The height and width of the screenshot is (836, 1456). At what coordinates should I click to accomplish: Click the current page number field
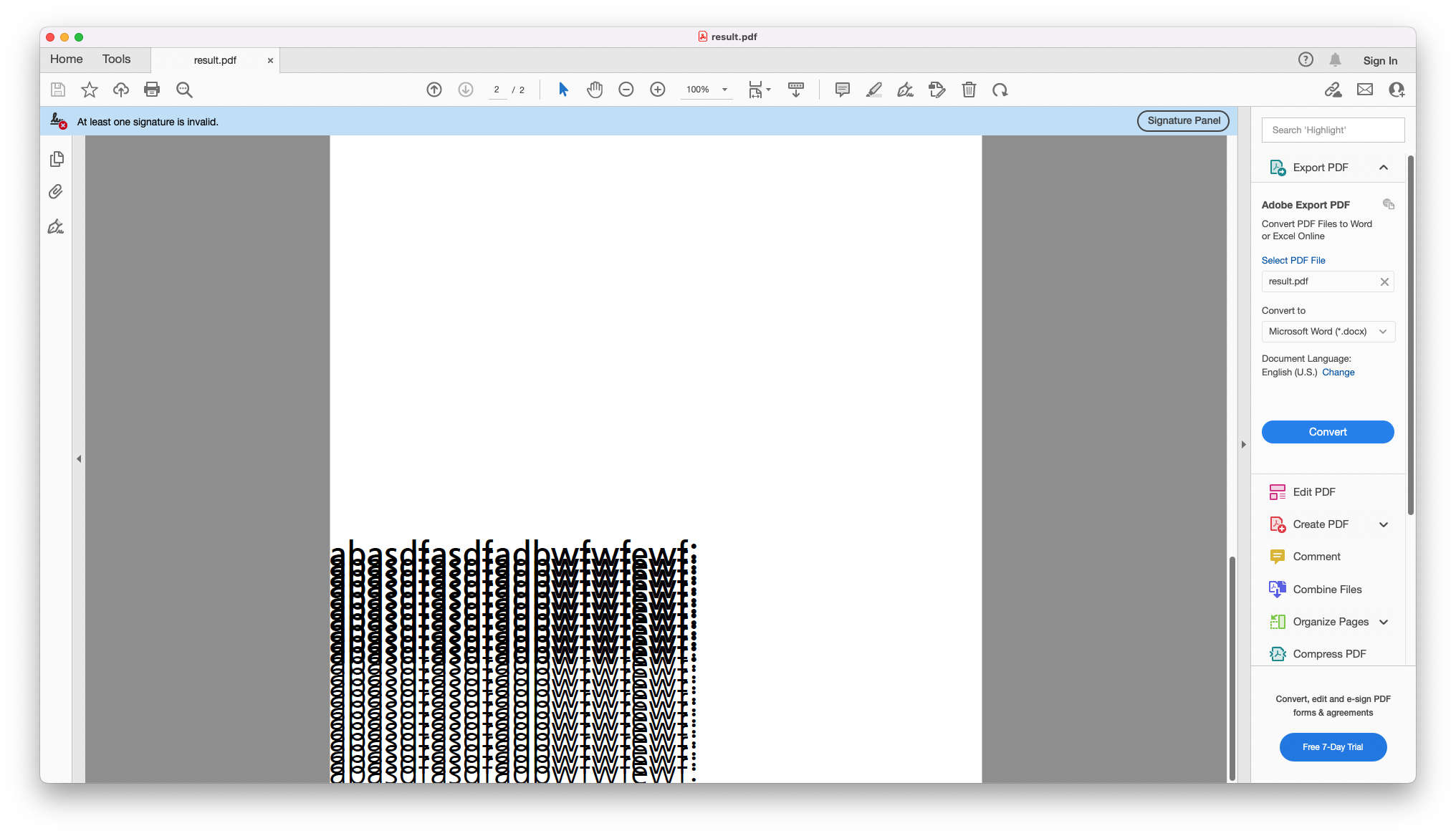497,90
